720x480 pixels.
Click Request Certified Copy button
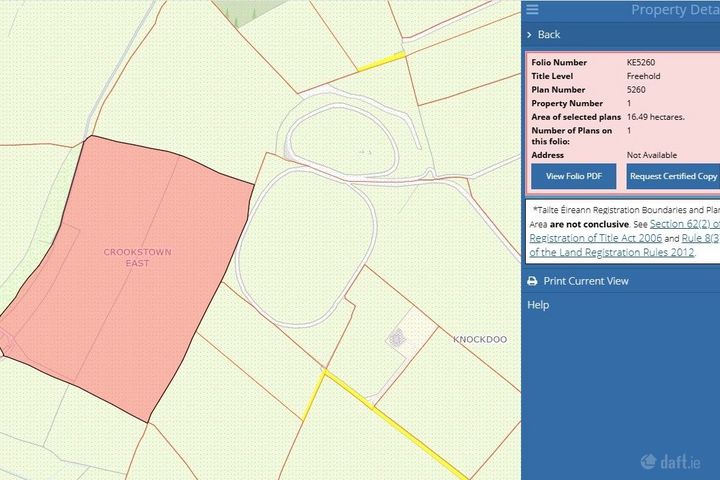pyautogui.click(x=673, y=176)
